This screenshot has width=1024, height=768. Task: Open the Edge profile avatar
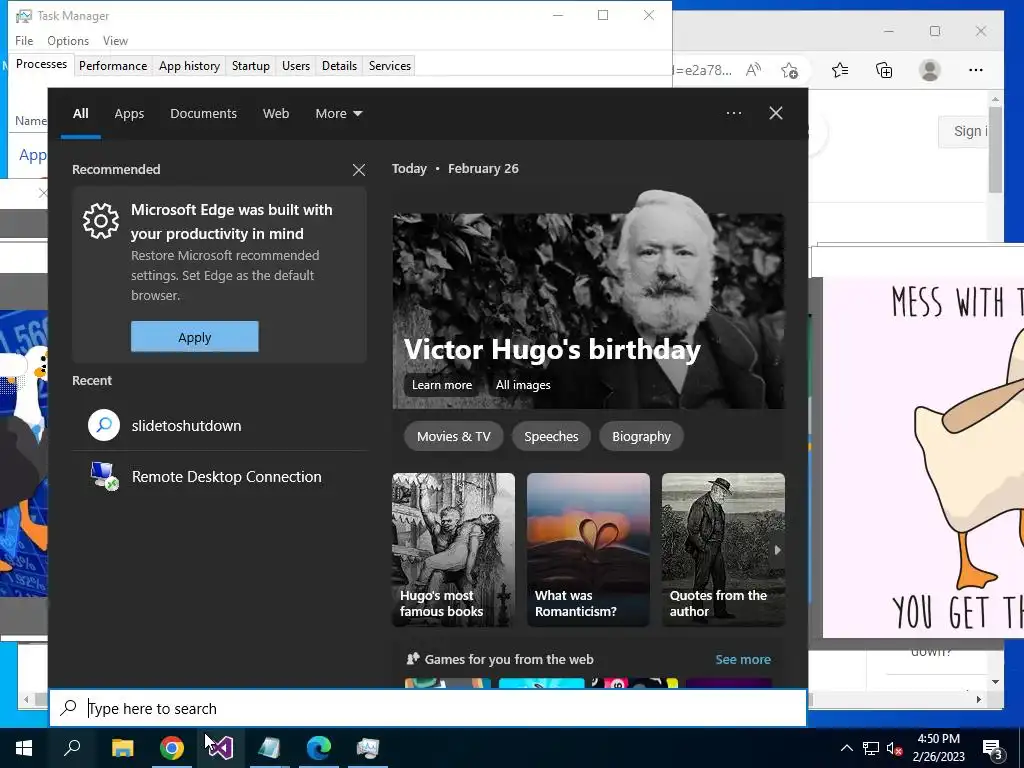(x=929, y=70)
